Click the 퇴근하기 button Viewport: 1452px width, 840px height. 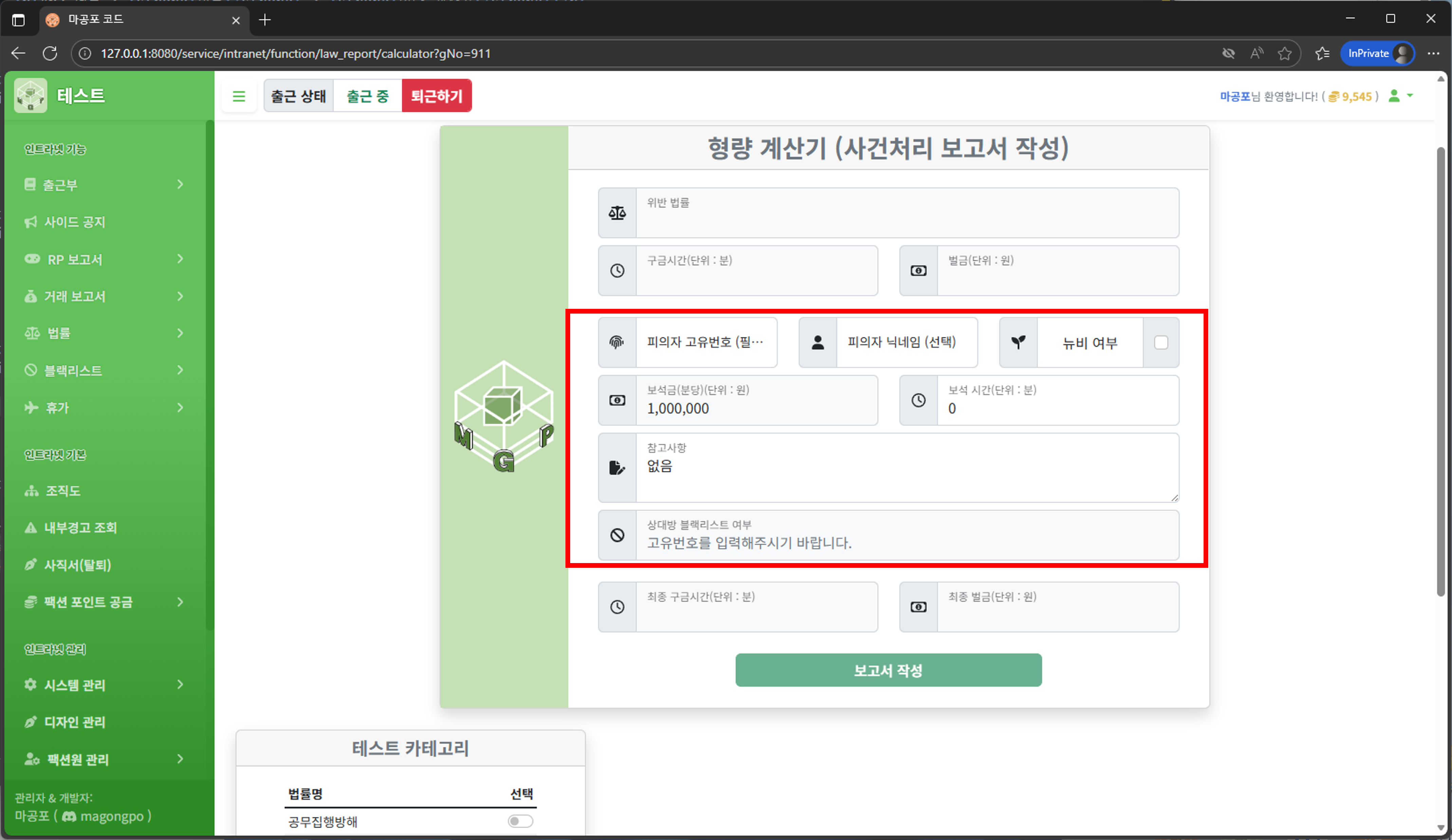[437, 96]
